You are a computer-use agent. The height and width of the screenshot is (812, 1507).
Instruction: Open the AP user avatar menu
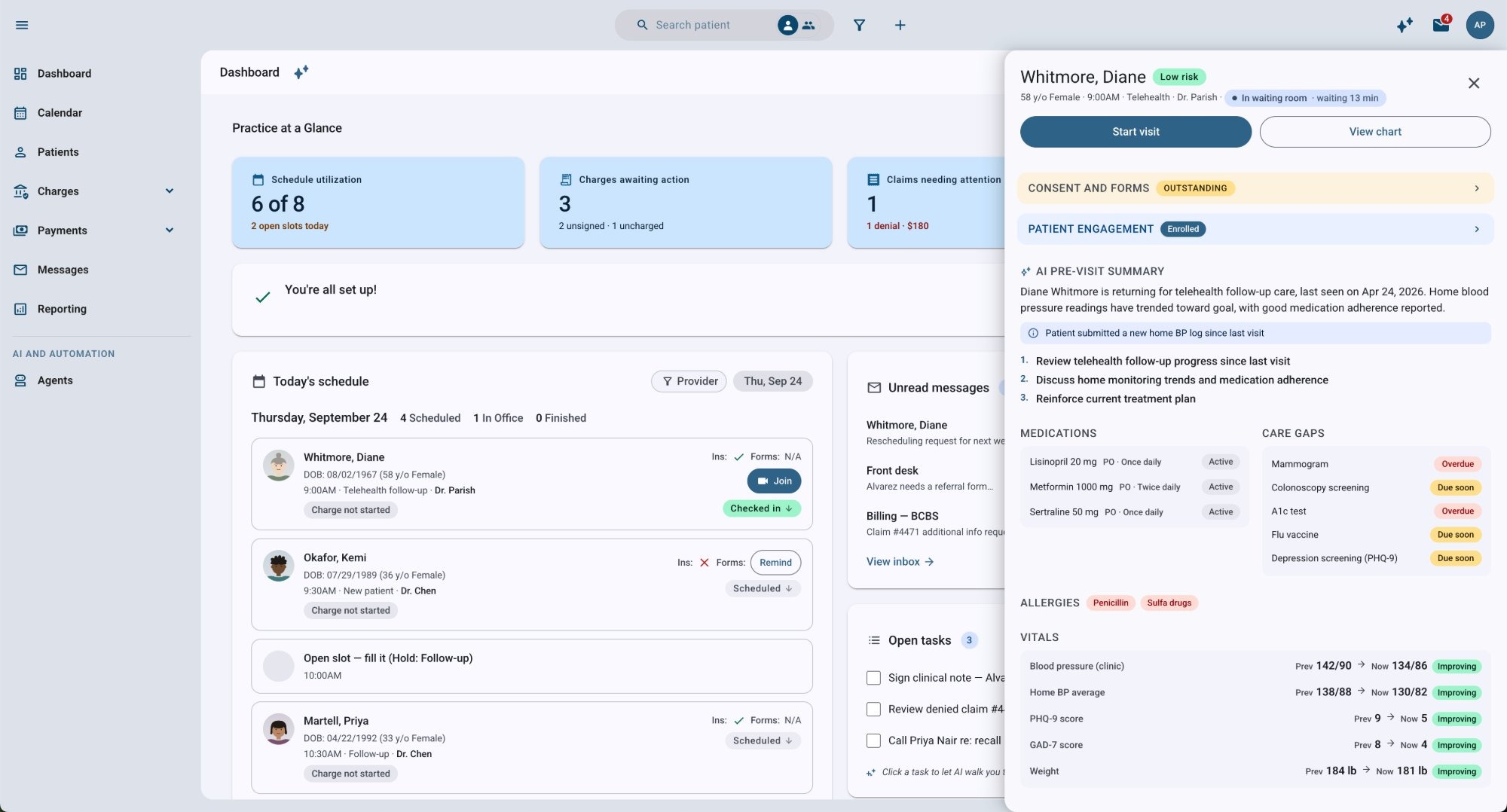(x=1480, y=25)
